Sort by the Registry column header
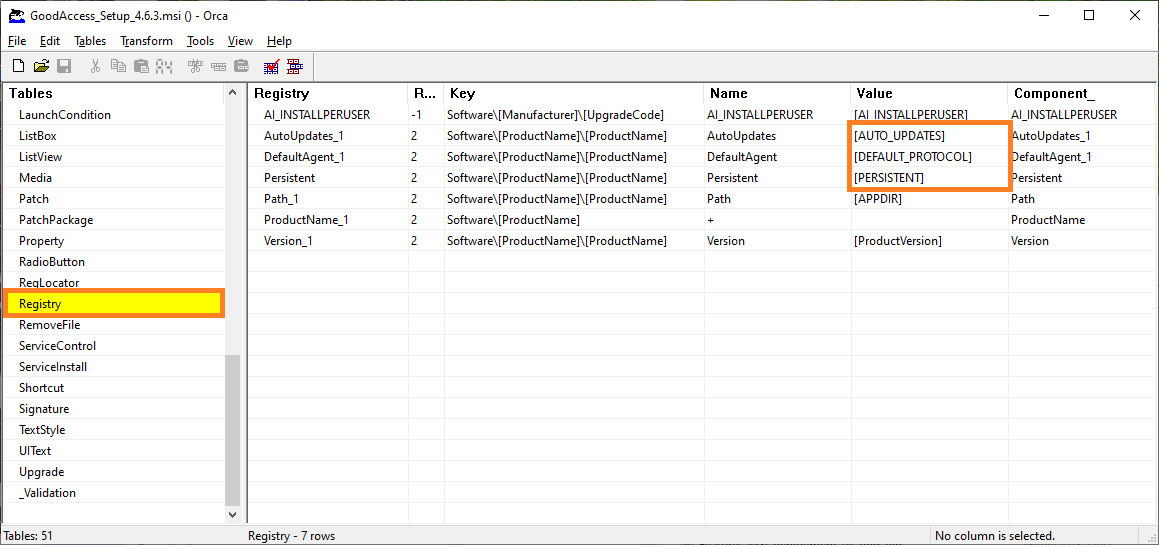The height and width of the screenshot is (545, 1159). tap(327, 93)
